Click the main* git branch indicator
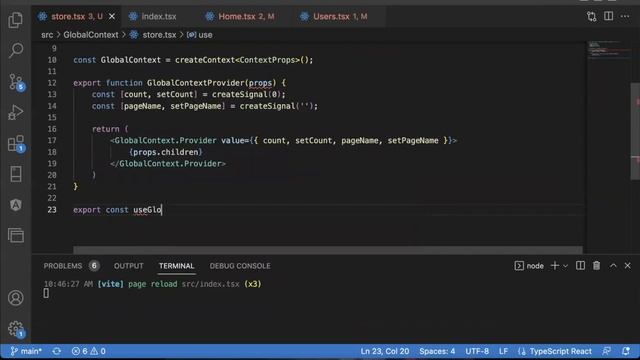This screenshot has height=360, width=640. pos(26,351)
